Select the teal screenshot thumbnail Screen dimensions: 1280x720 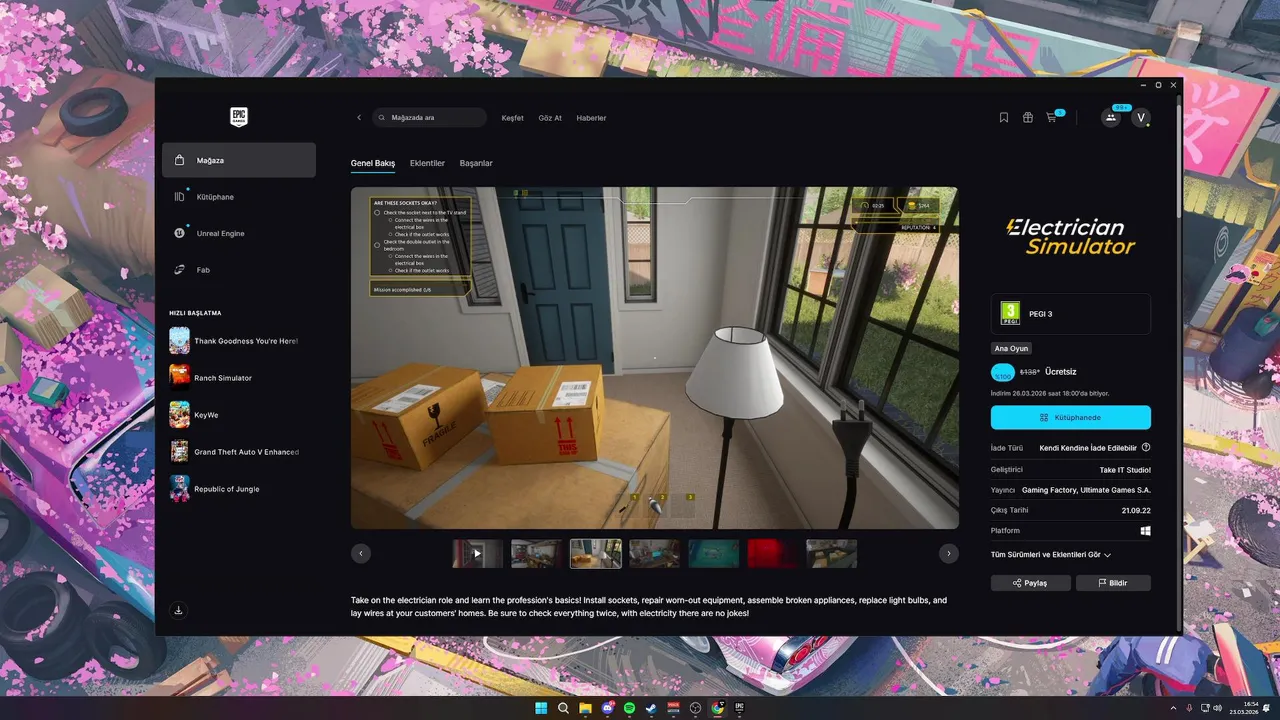click(x=713, y=553)
